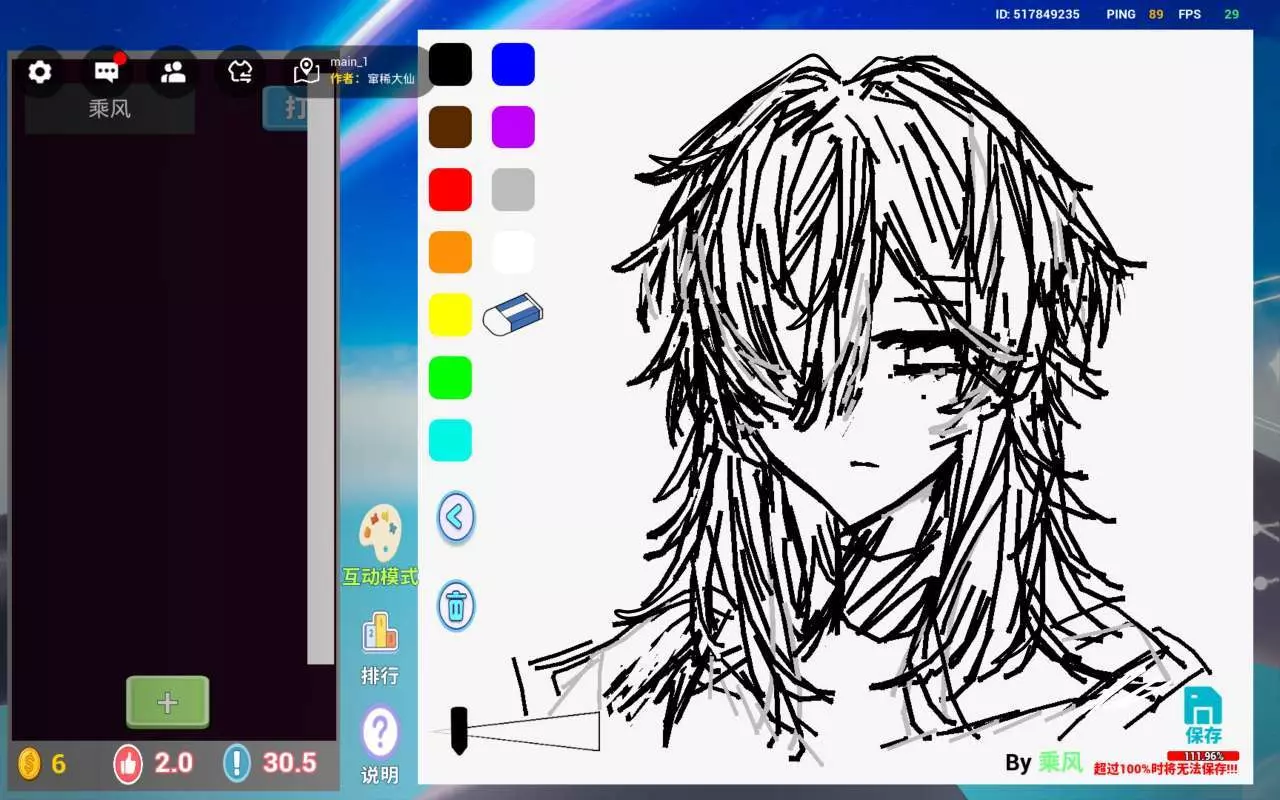
Task: Click the partially hidden 打 button
Action: (285, 108)
